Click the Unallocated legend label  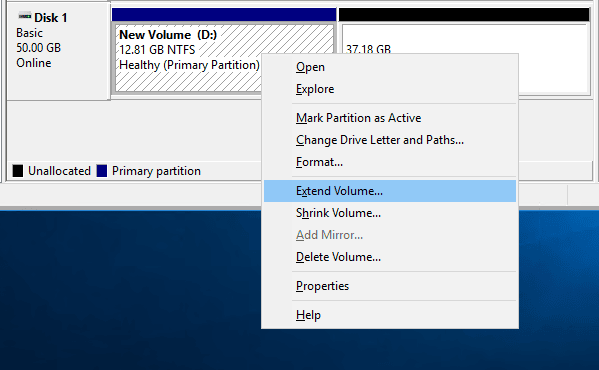click(59, 171)
